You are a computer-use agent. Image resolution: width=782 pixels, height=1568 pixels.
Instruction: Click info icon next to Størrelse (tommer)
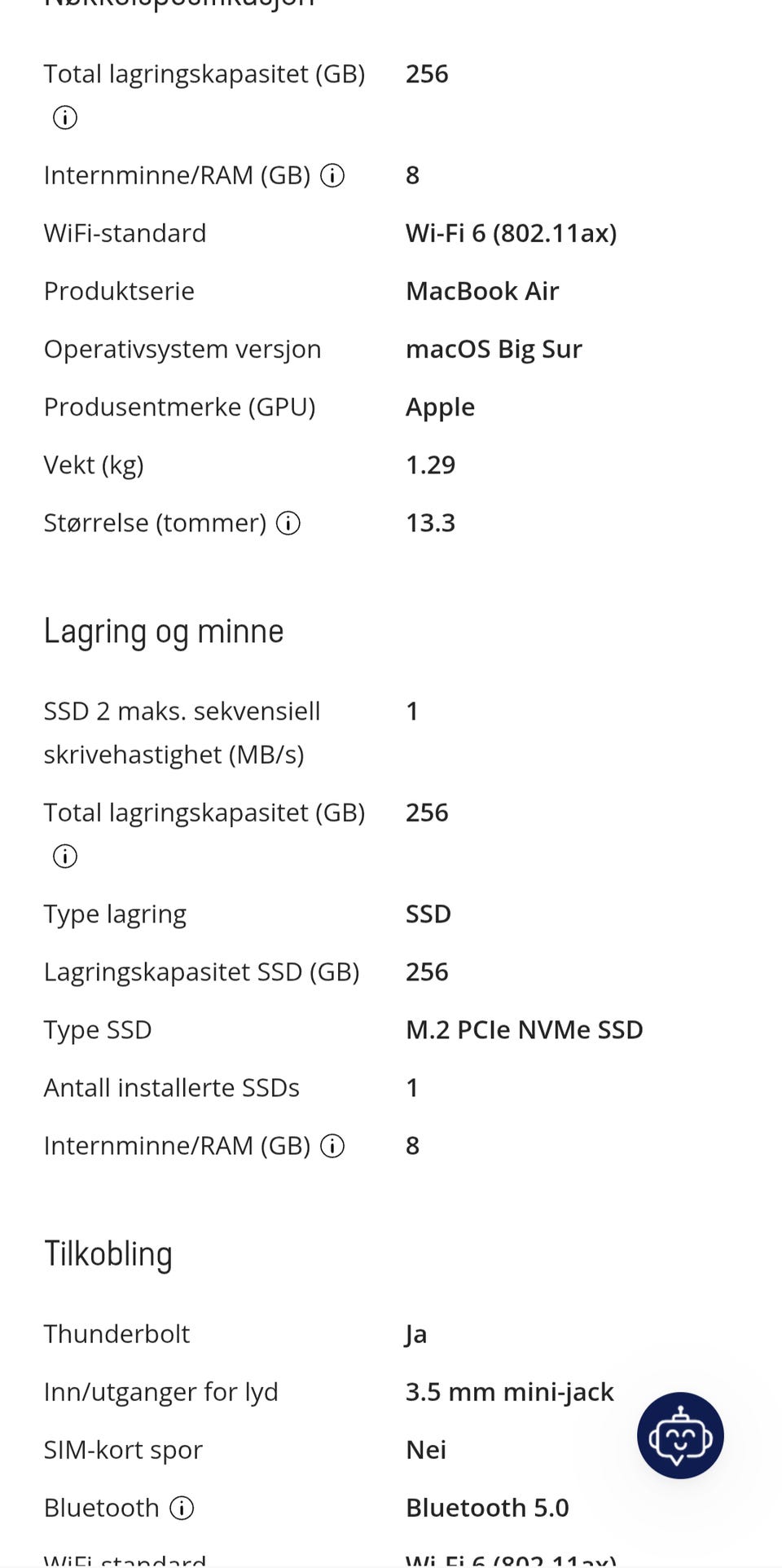[x=288, y=523]
